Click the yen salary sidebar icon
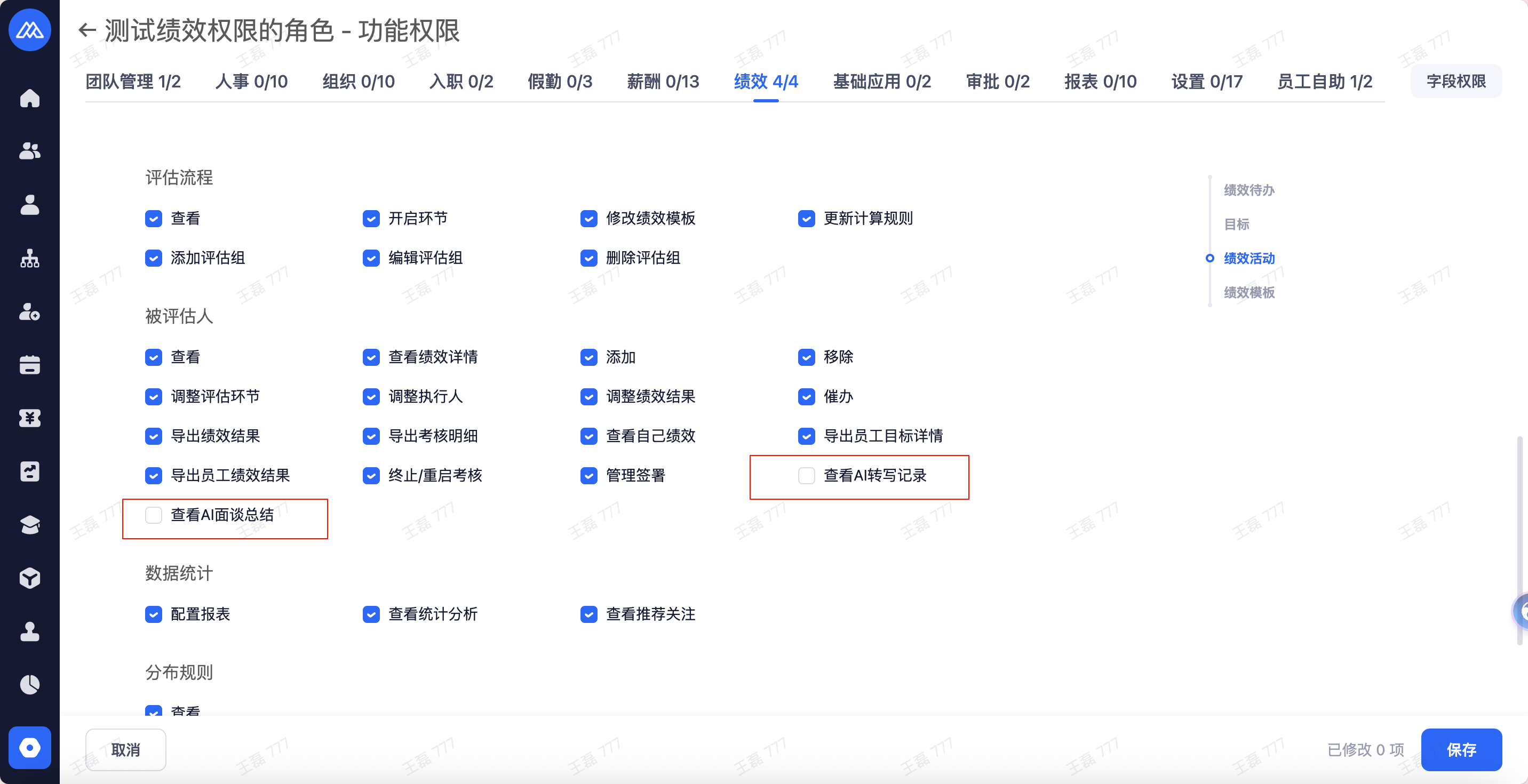 [x=30, y=418]
